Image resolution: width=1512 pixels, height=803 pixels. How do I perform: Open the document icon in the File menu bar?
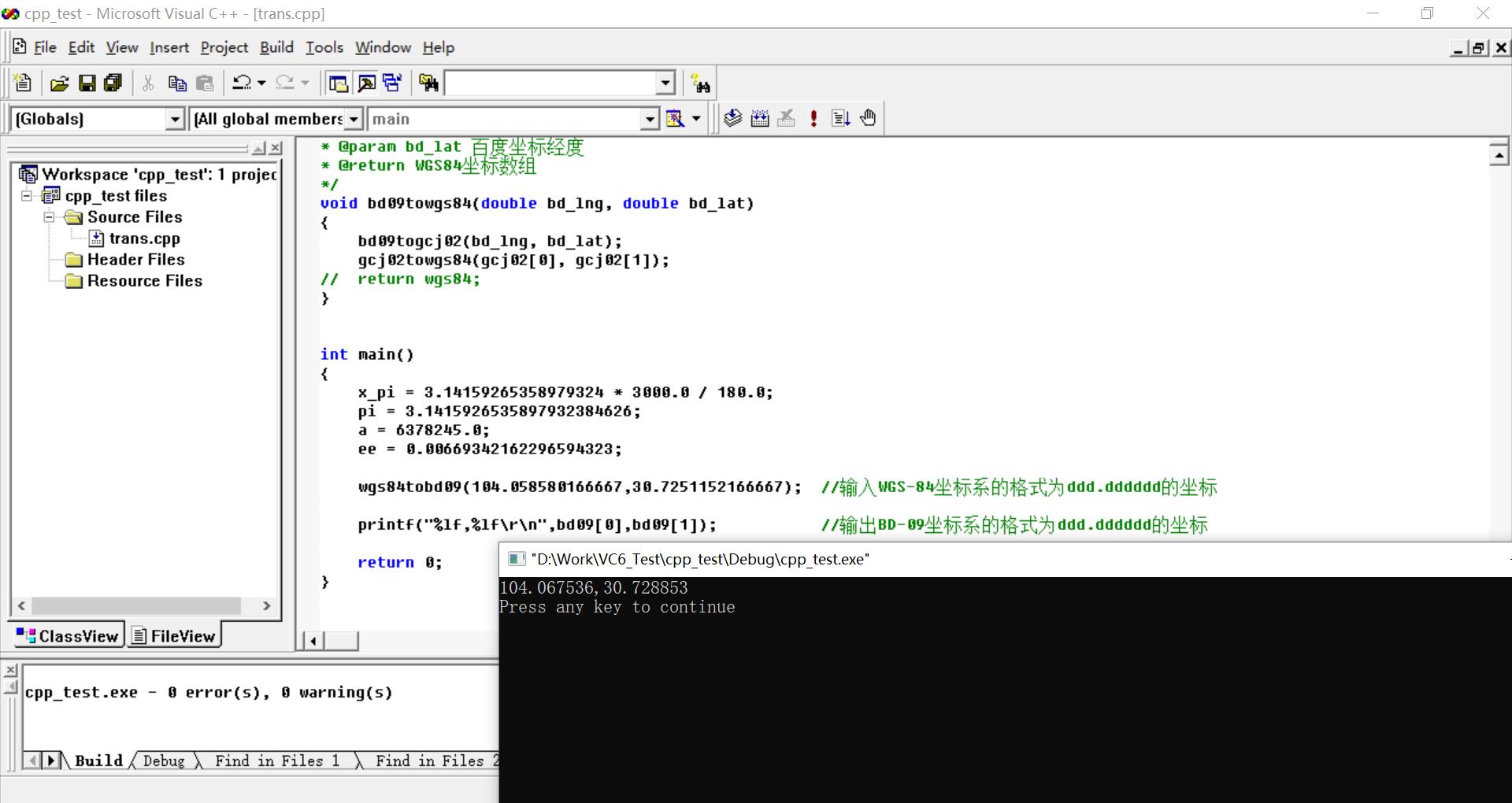pyautogui.click(x=20, y=46)
